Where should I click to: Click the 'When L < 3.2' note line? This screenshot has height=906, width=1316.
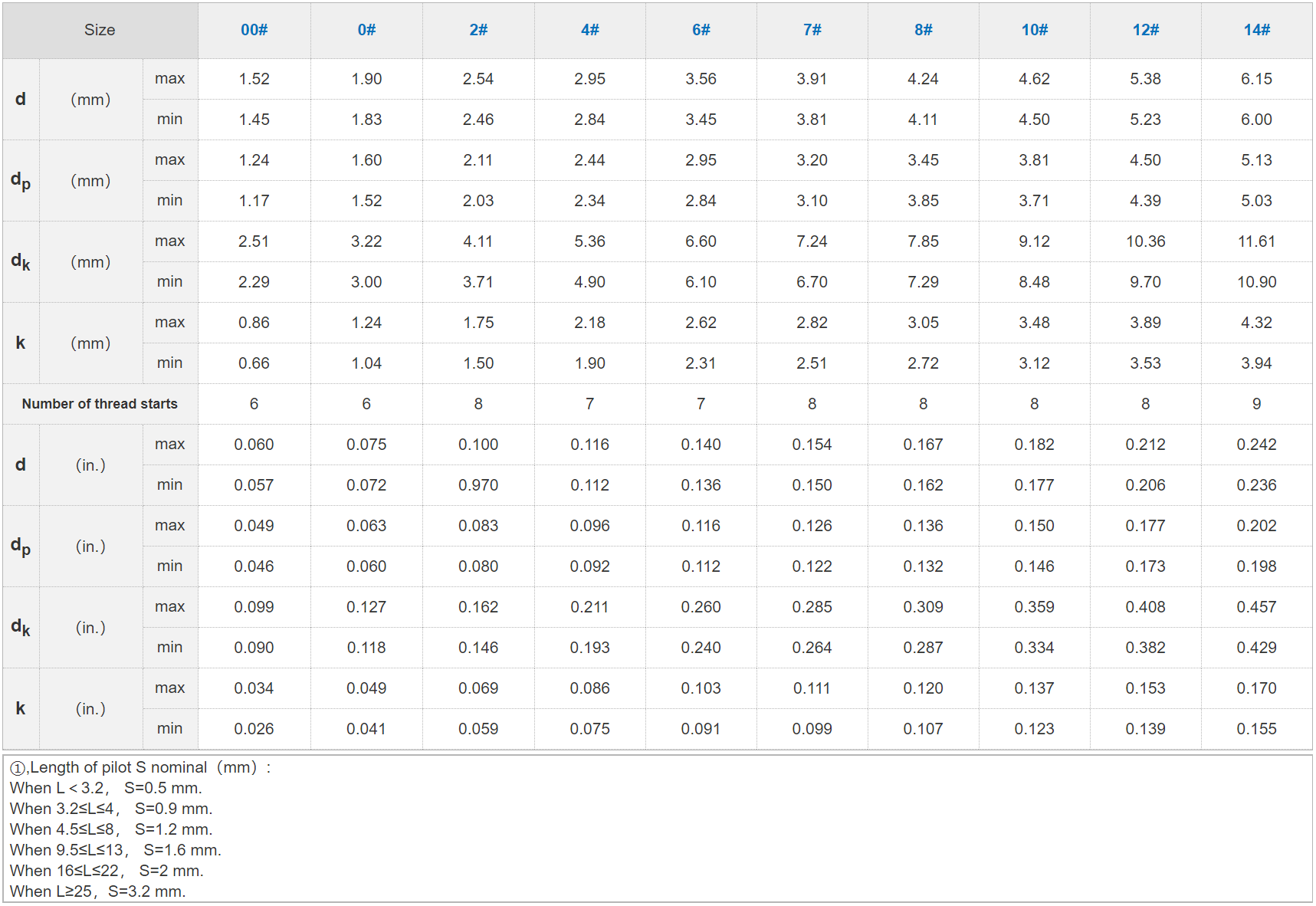(x=106, y=788)
